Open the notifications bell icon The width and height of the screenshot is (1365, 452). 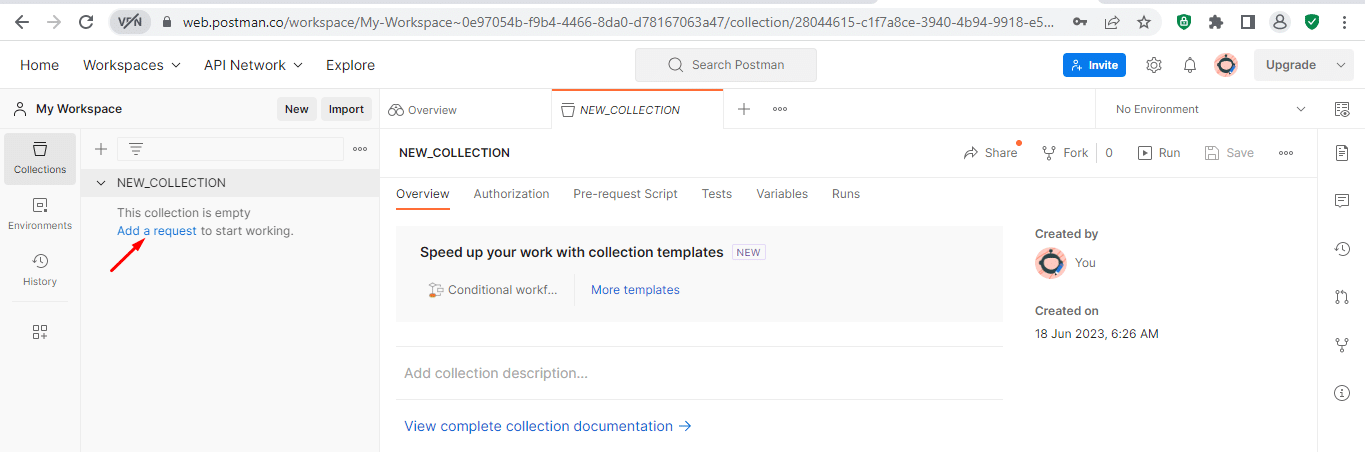pos(1190,65)
